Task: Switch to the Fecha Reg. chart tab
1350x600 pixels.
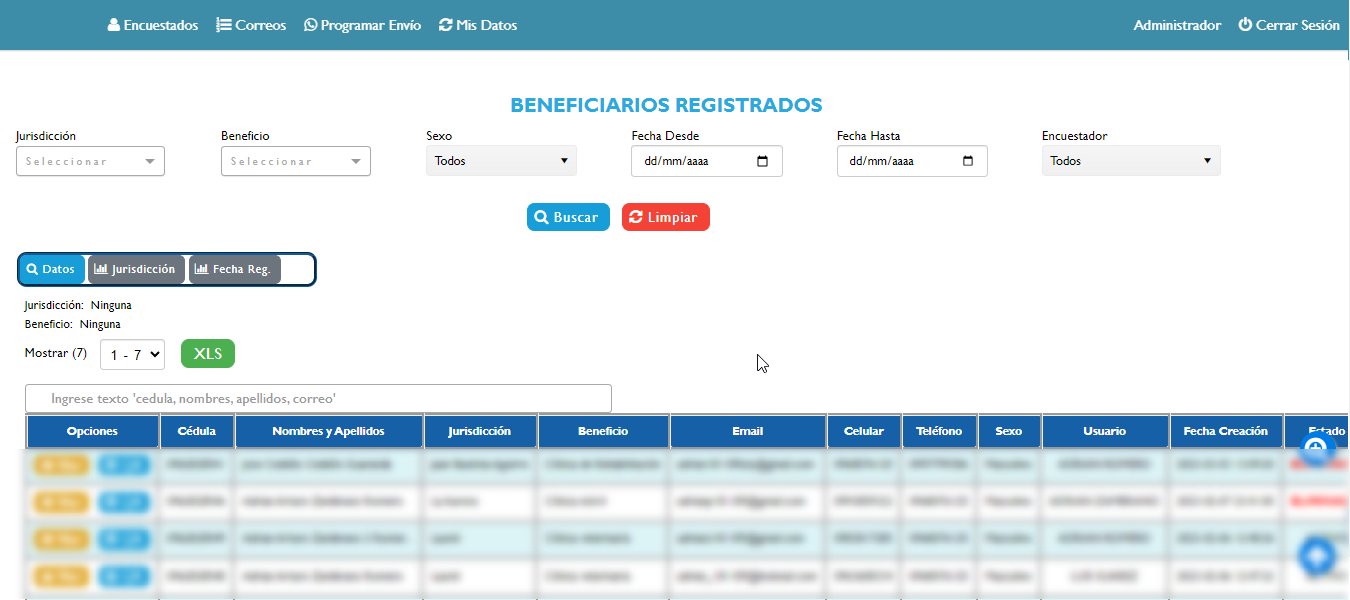Action: tap(234, 269)
